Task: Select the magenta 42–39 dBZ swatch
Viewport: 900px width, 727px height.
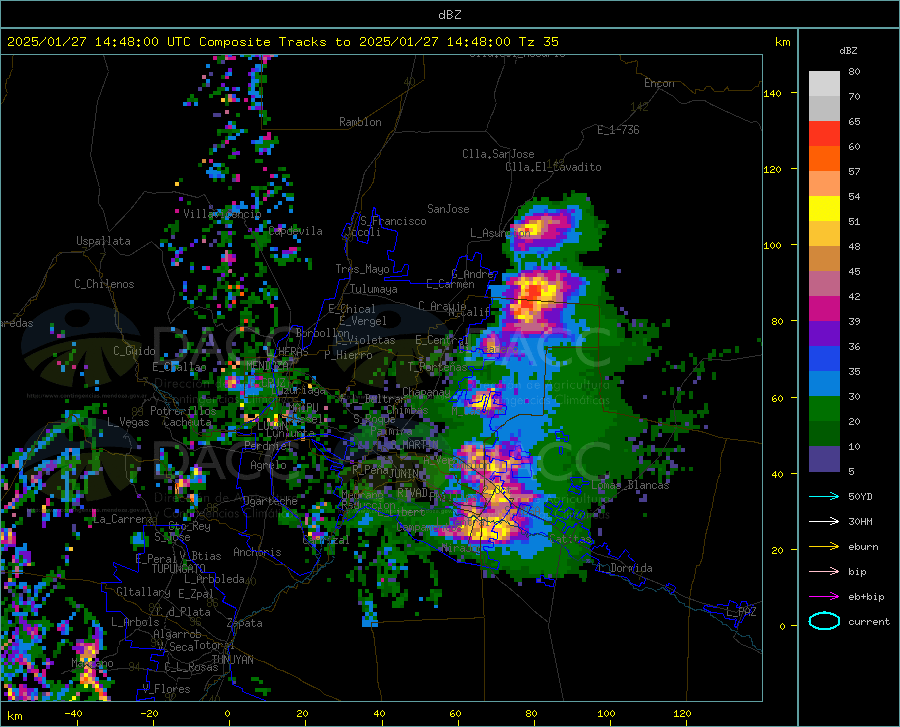Action: [824, 309]
